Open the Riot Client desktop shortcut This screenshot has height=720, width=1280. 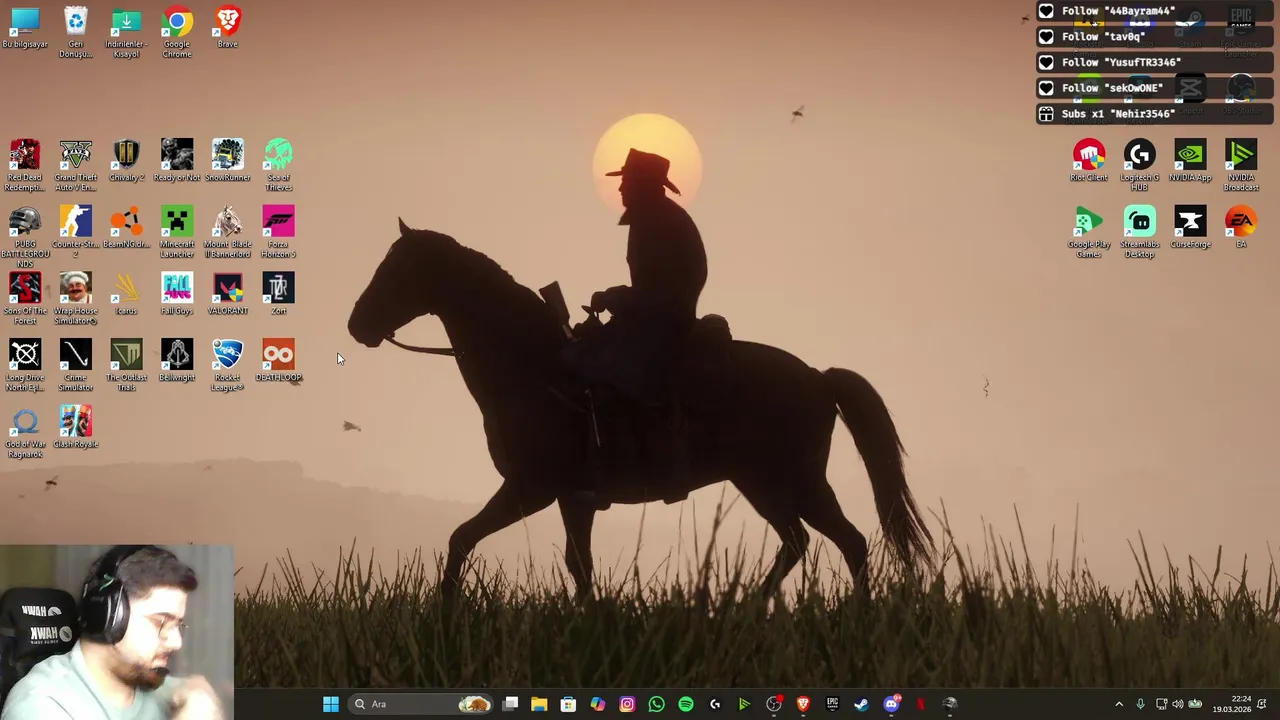[x=1089, y=161]
